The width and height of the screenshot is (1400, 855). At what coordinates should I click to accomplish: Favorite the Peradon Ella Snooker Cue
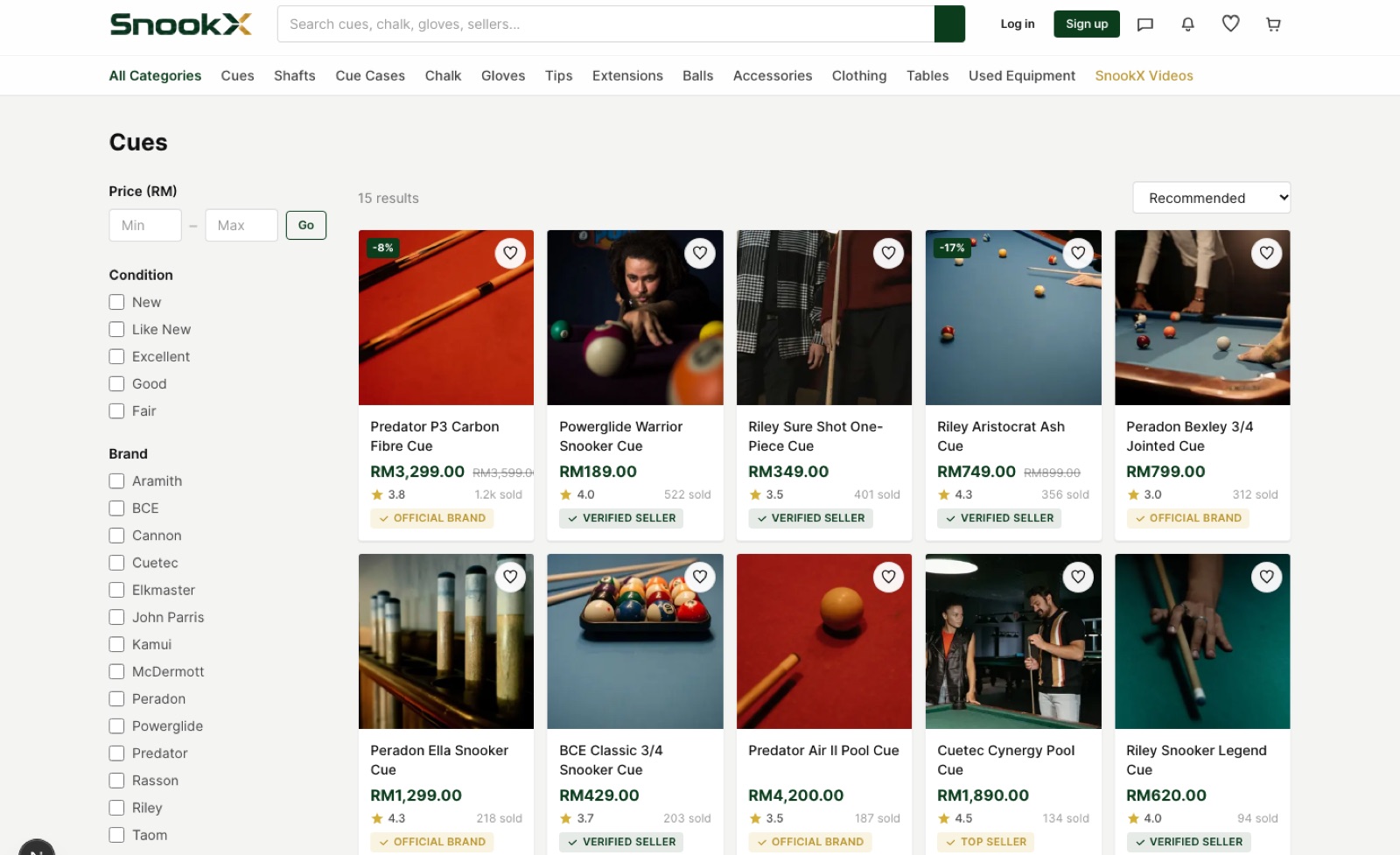point(510,577)
